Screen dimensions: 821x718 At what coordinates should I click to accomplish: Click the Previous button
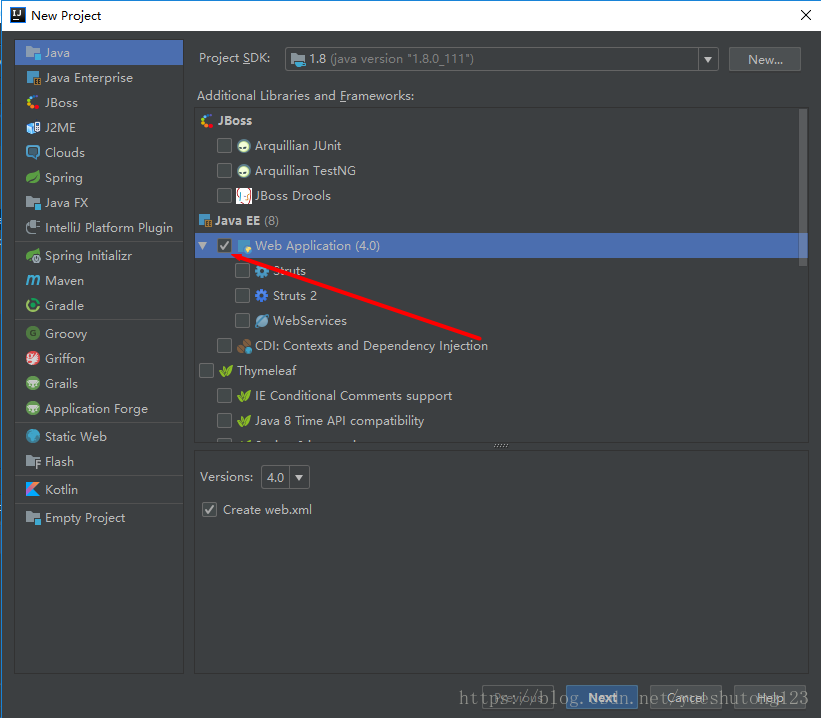[x=518, y=697]
